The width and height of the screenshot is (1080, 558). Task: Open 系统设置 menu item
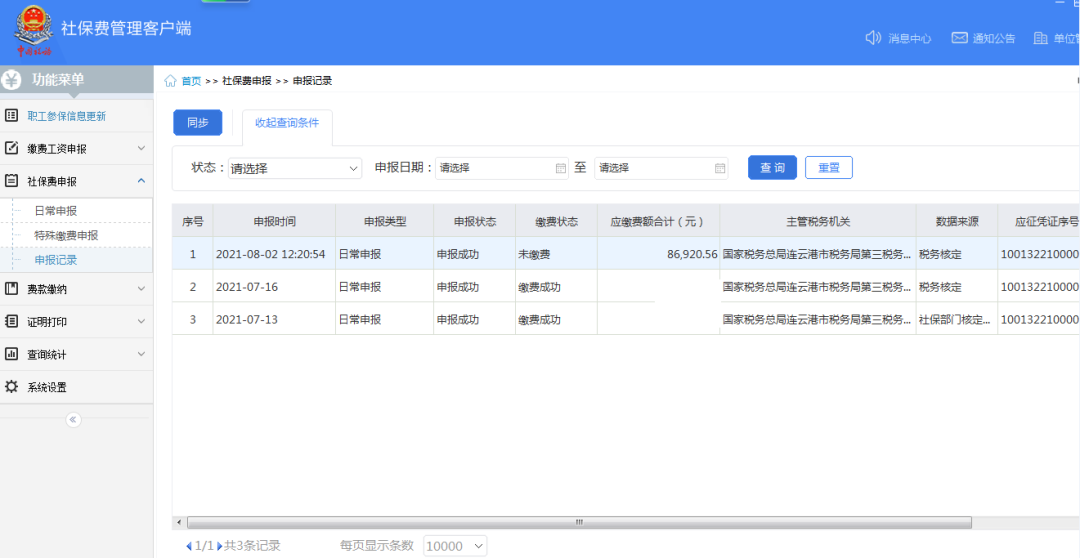tap(76, 386)
